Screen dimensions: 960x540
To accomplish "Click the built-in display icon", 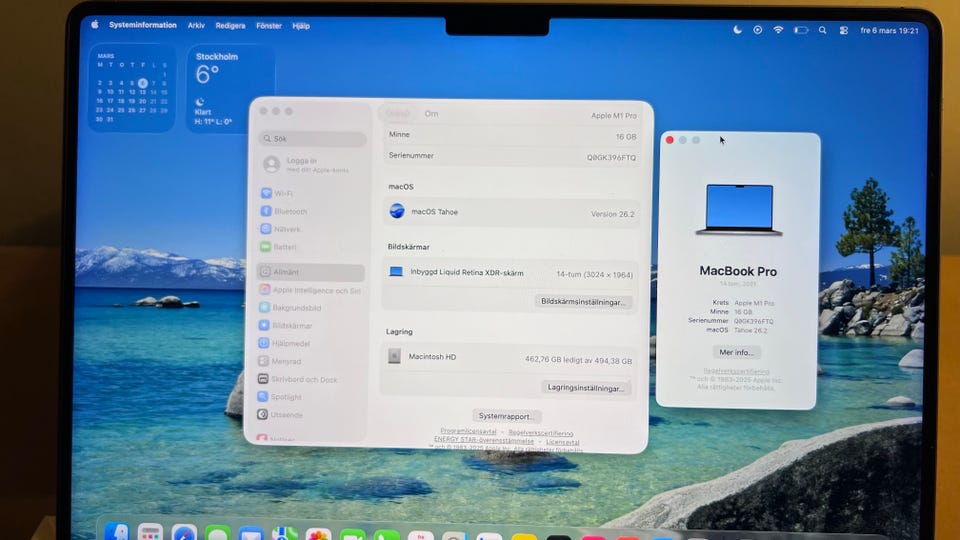I will [396, 272].
